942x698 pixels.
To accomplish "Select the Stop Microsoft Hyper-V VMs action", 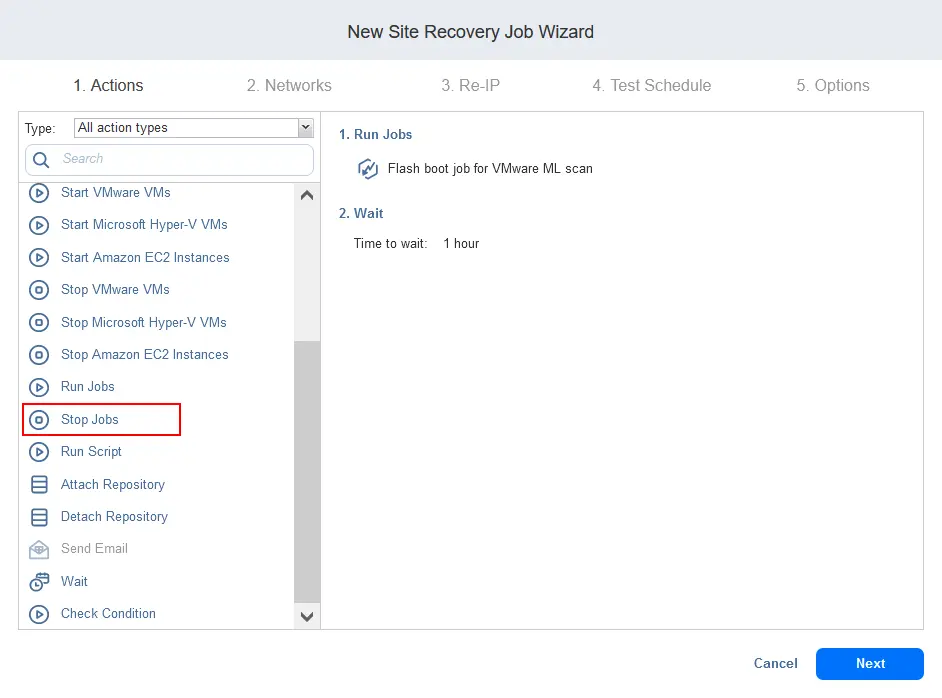I will point(144,323).
